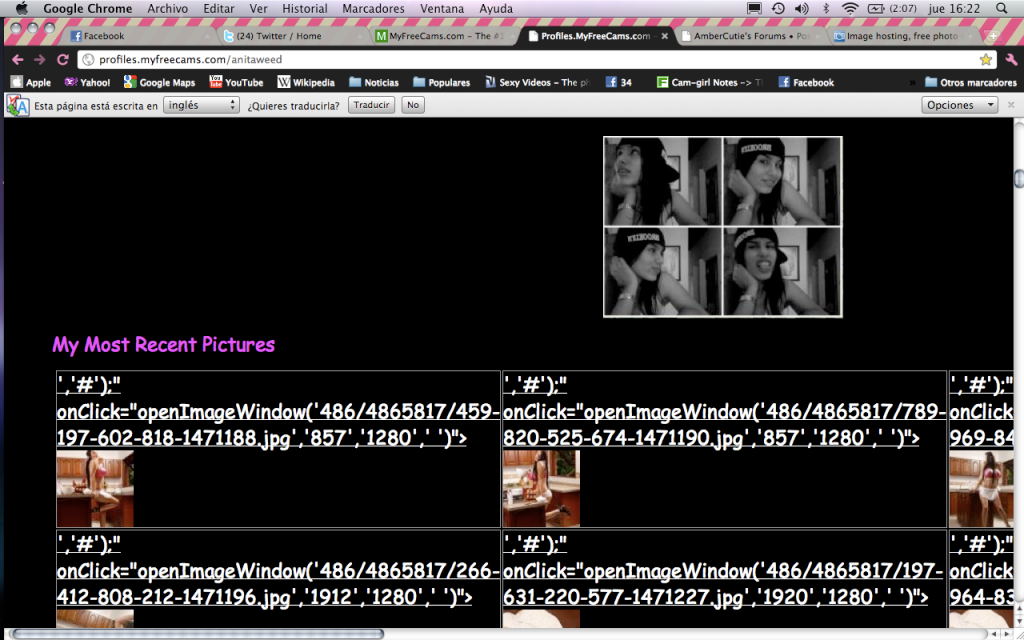Click the My Most Recent Pictures heading
Screen dimensions: 1024x640
[x=163, y=344]
